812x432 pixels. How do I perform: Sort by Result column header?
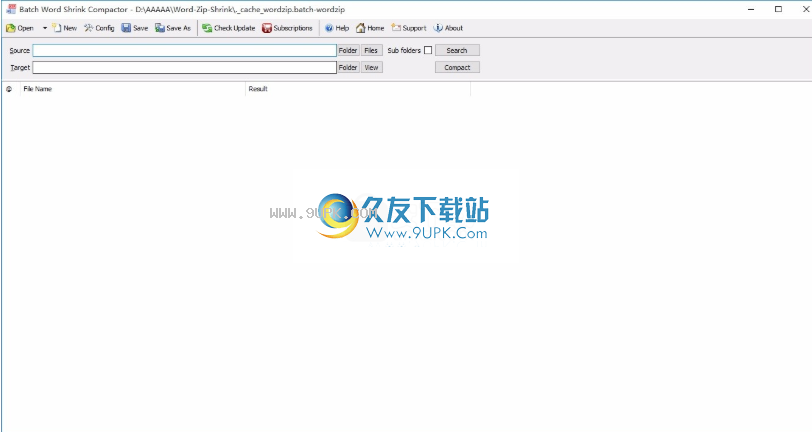358,89
